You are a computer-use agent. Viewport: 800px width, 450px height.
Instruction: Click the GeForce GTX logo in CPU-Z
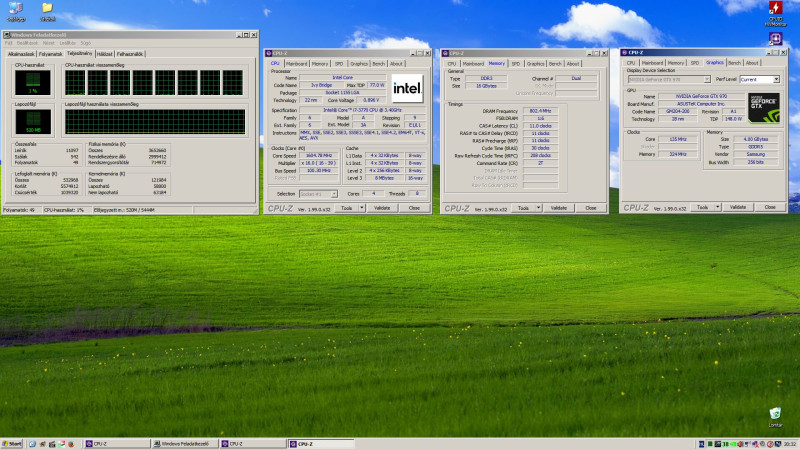pyautogui.click(x=764, y=108)
